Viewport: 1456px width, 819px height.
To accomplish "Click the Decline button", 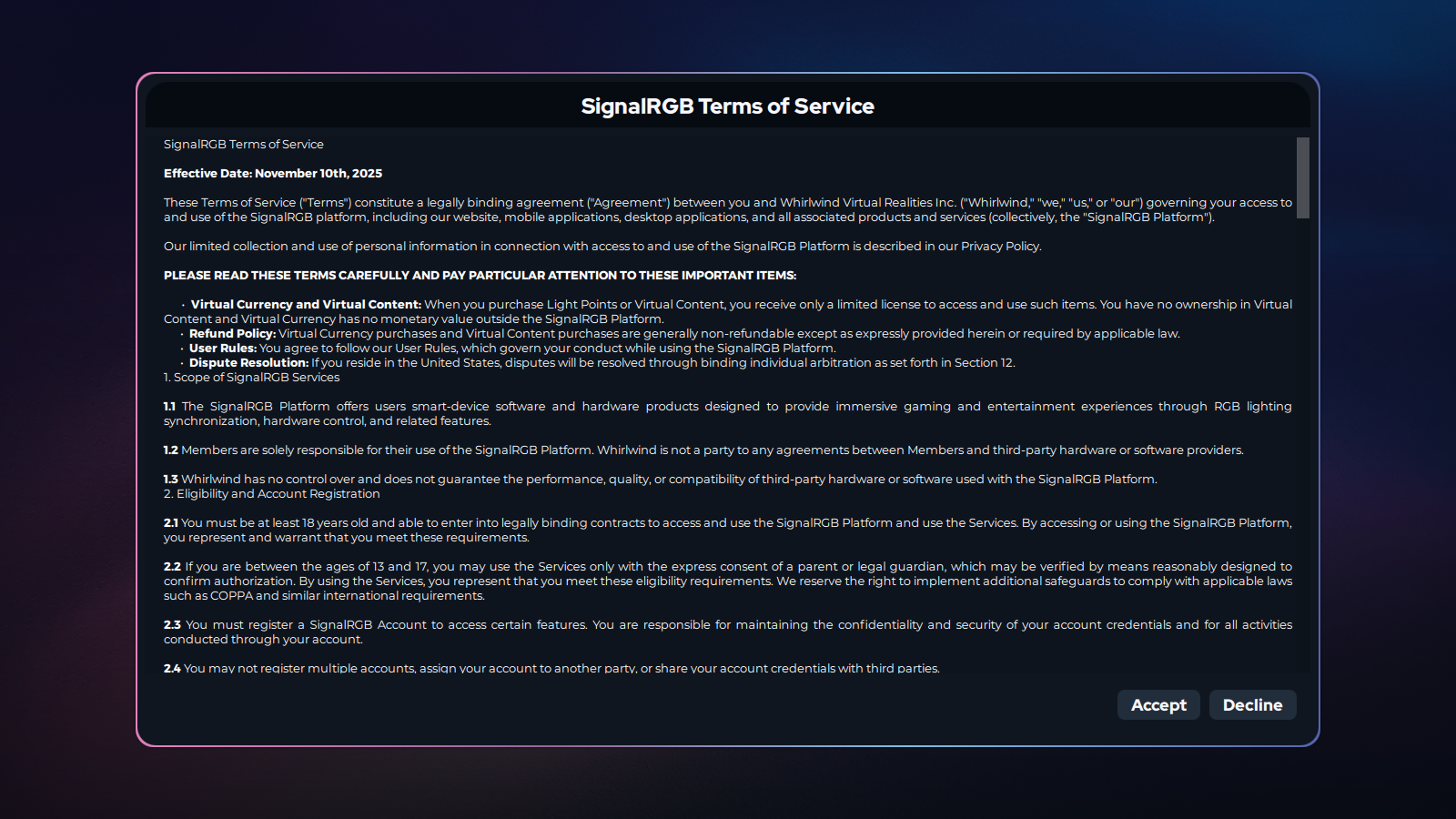I will tap(1252, 704).
